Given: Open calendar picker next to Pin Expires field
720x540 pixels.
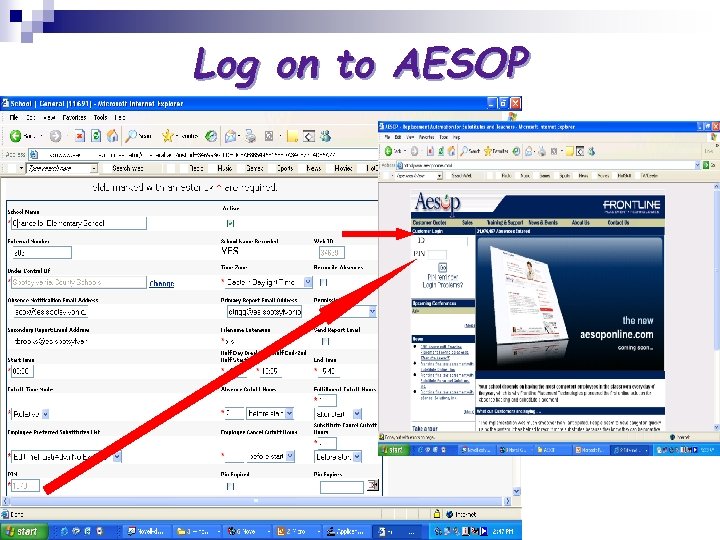Looking at the screenshot, I should [x=373, y=485].
